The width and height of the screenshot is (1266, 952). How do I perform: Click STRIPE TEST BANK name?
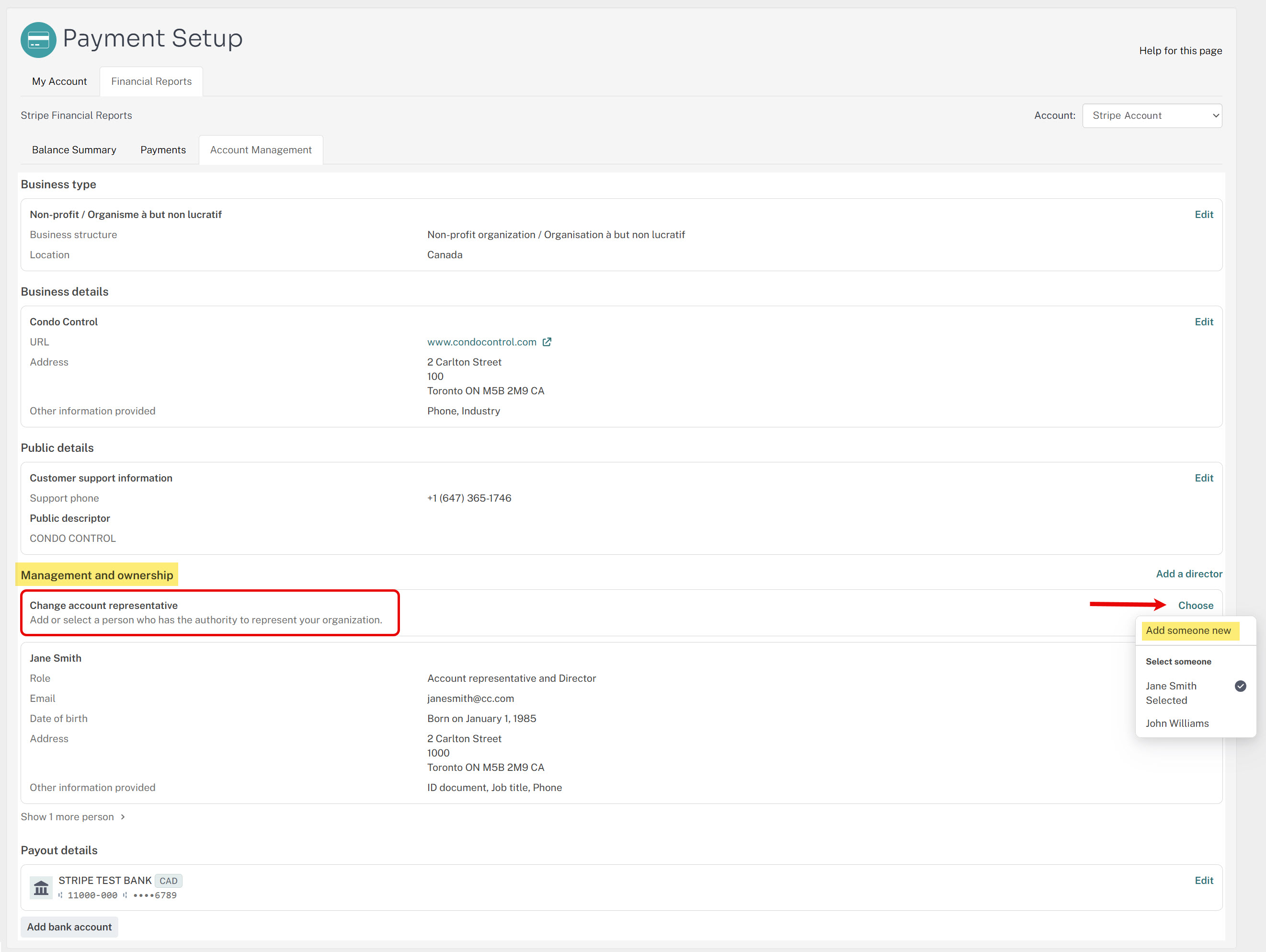pyautogui.click(x=105, y=881)
